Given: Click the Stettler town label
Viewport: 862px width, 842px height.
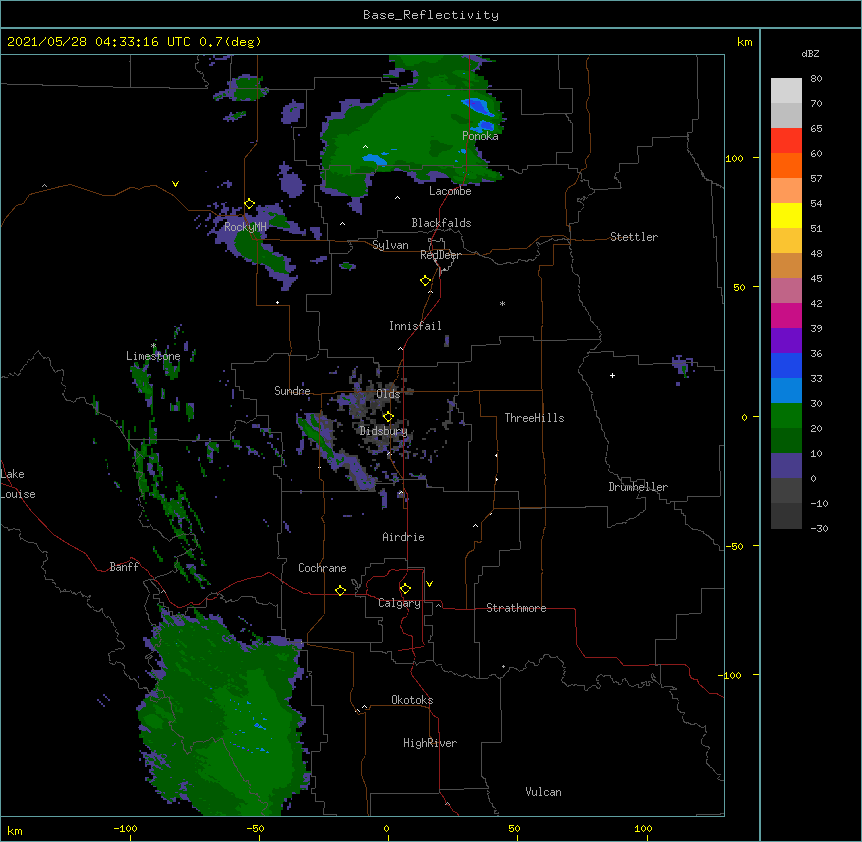Looking at the screenshot, I should tap(634, 237).
